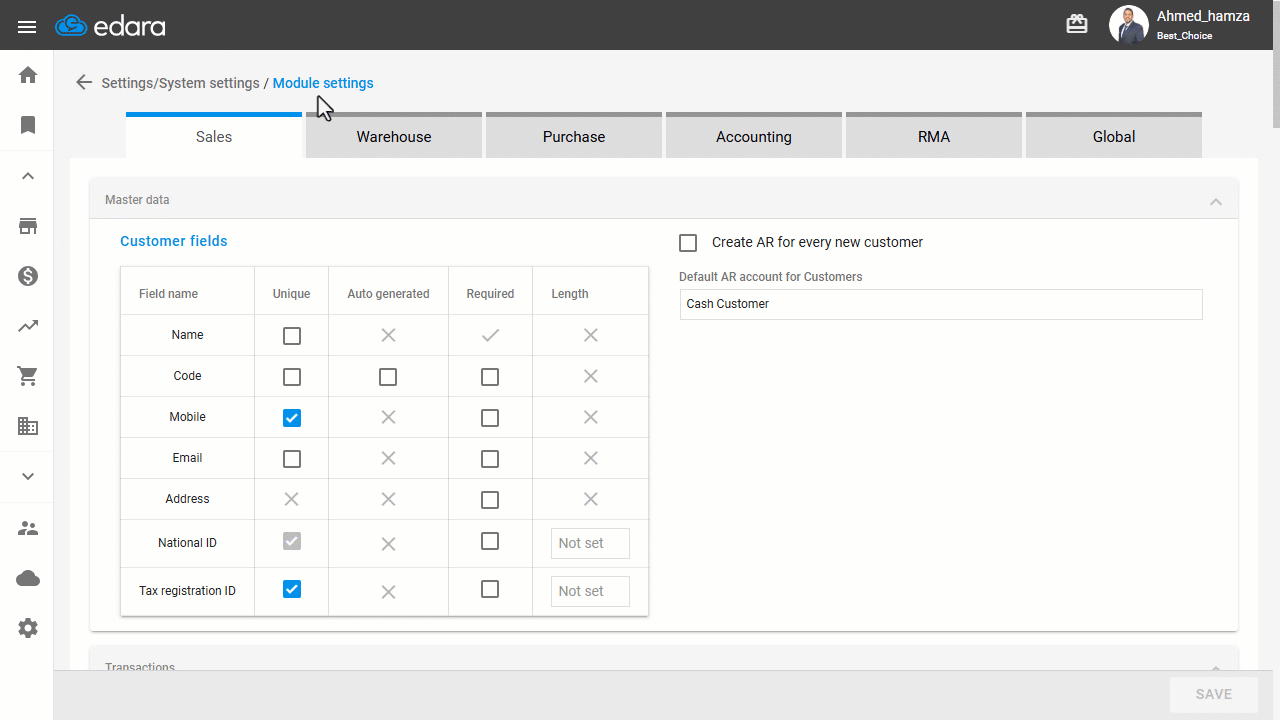Go to Home from the sidebar
This screenshot has width=1280, height=720.
coord(28,75)
